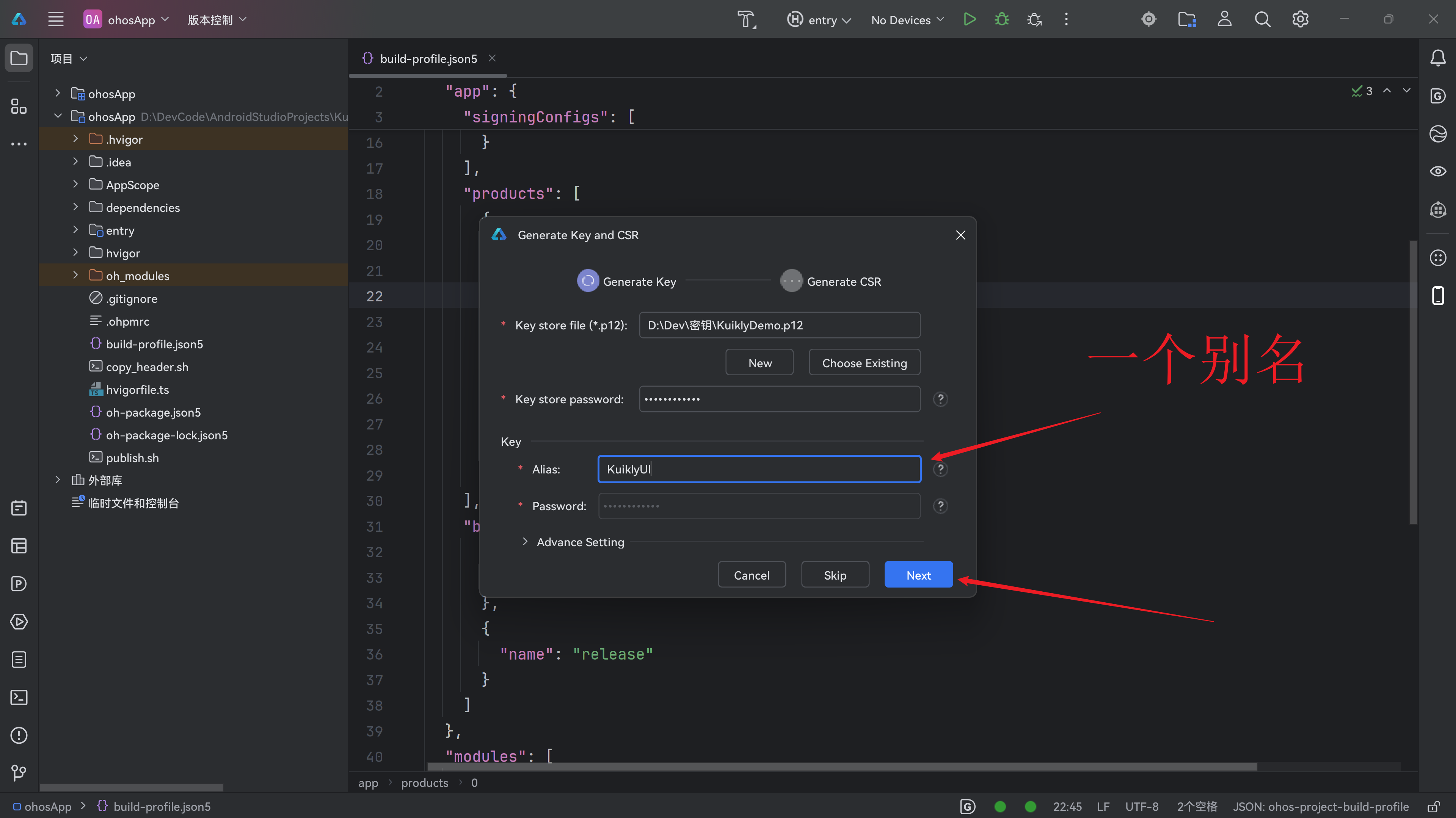Open the Previewer eye icon
Screen dimensions: 1456x818
point(1438,171)
